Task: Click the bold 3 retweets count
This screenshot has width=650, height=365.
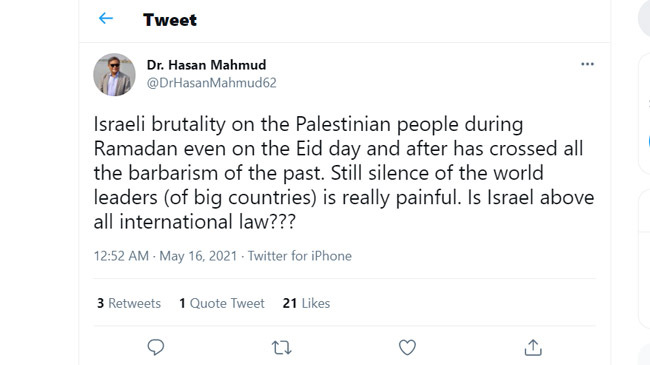Action: pyautogui.click(x=100, y=303)
